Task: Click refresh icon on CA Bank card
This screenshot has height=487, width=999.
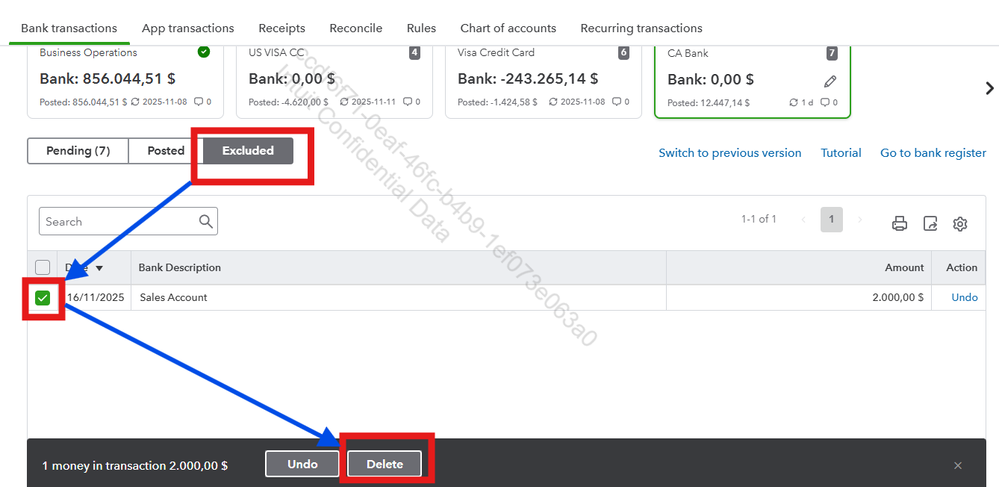Action: click(793, 102)
